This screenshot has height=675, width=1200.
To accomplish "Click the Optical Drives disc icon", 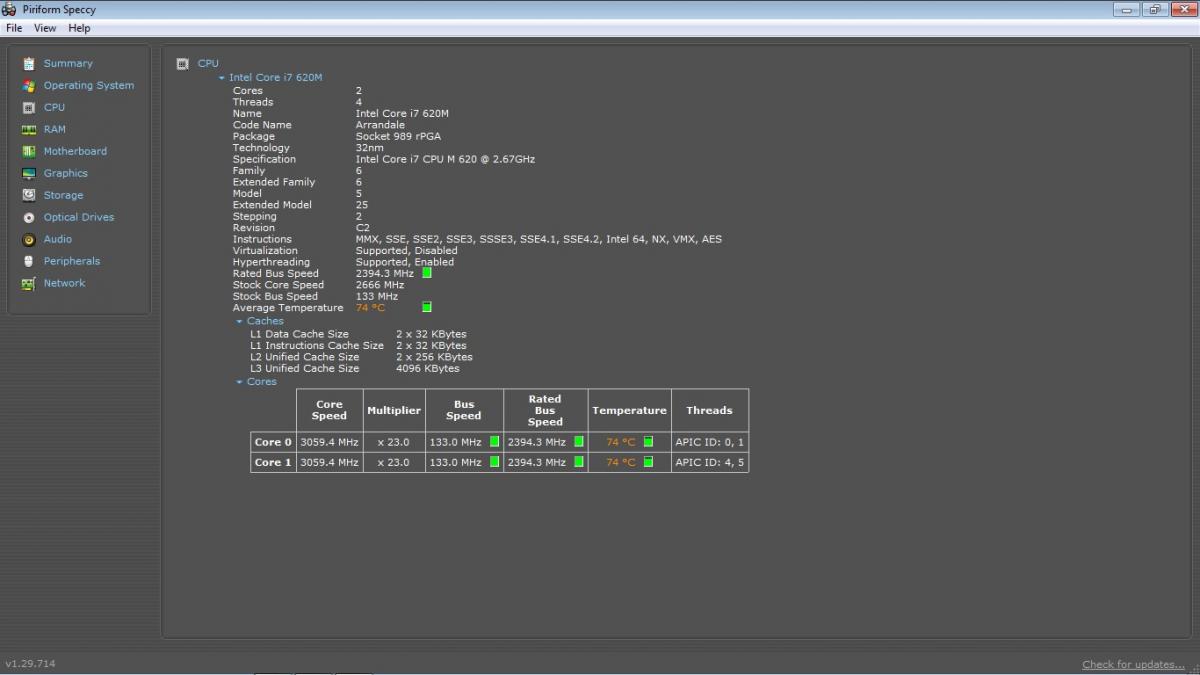I will pyautogui.click(x=29, y=217).
